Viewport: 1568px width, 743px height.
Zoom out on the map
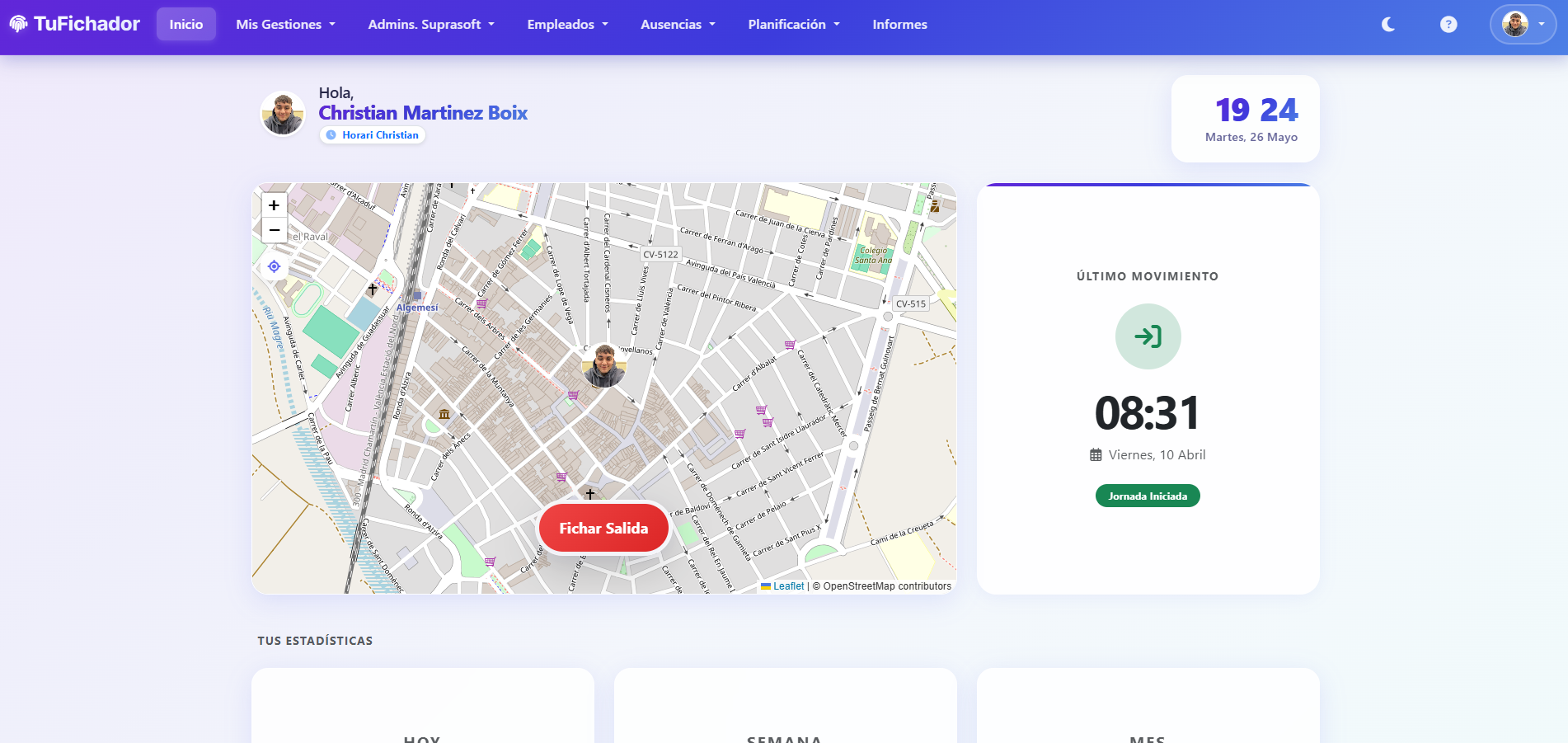(x=275, y=230)
